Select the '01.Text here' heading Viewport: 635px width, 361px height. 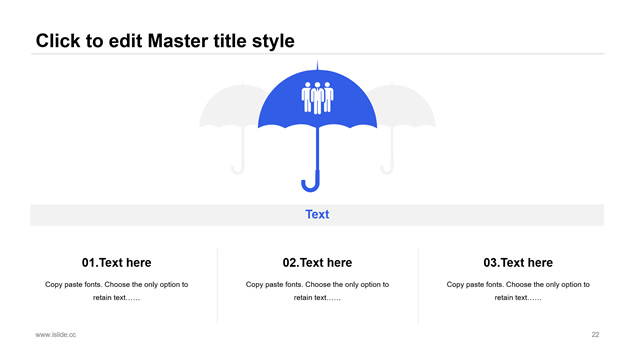[117, 263]
